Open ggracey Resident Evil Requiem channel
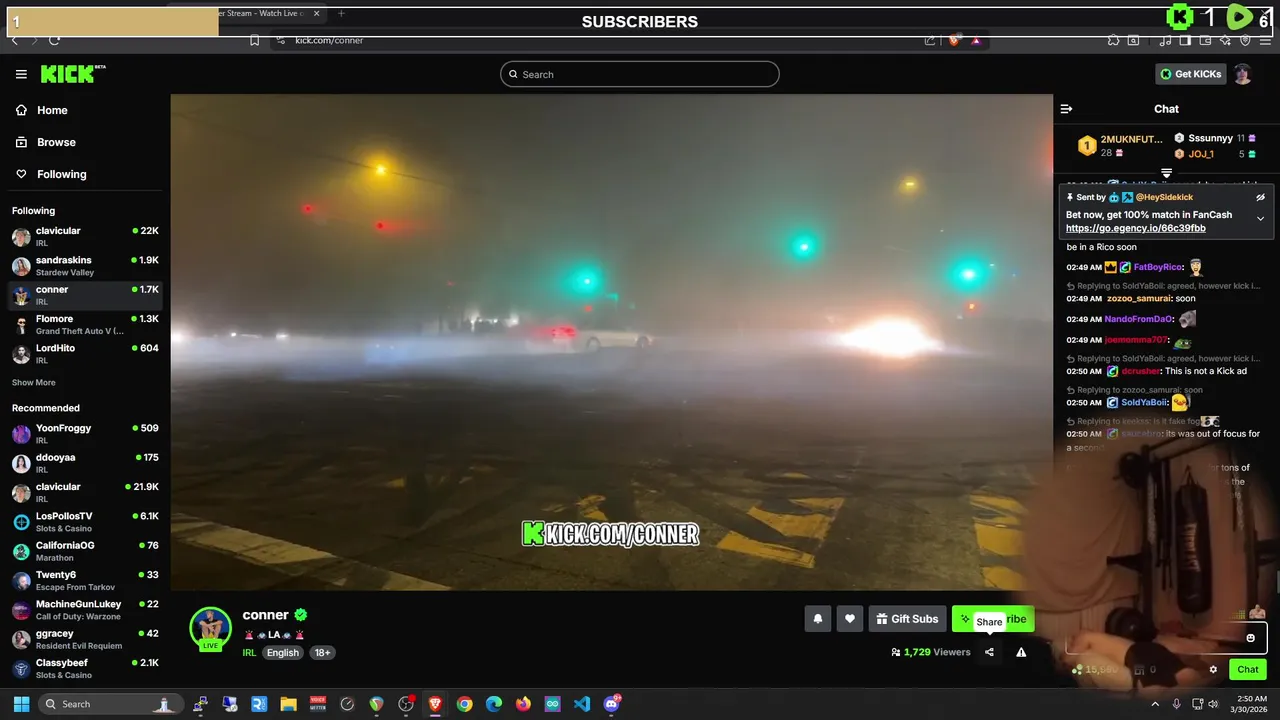 [85, 639]
